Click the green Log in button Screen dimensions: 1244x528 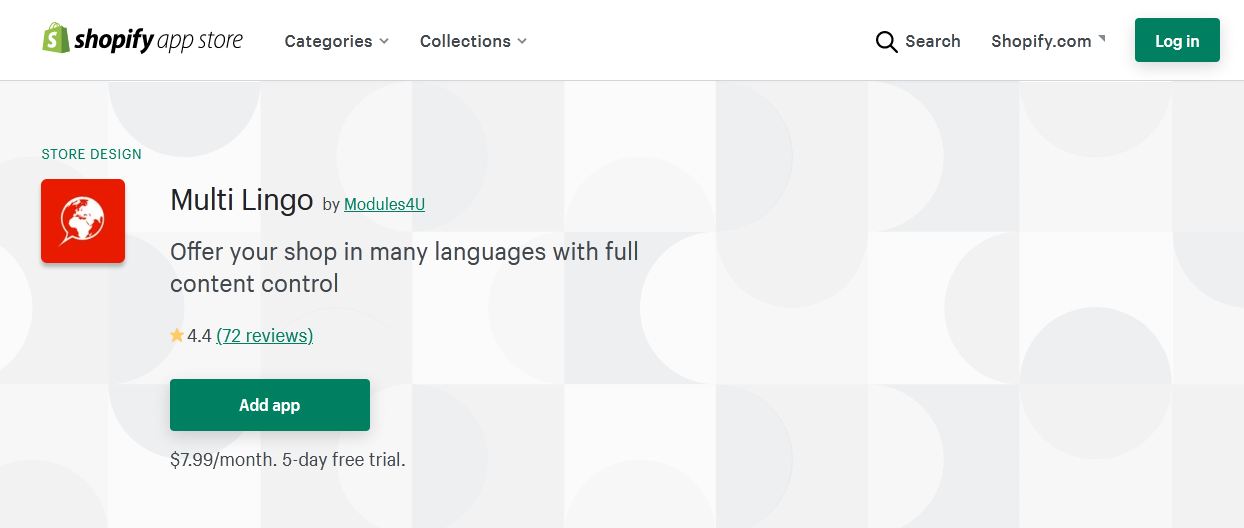[1177, 40]
